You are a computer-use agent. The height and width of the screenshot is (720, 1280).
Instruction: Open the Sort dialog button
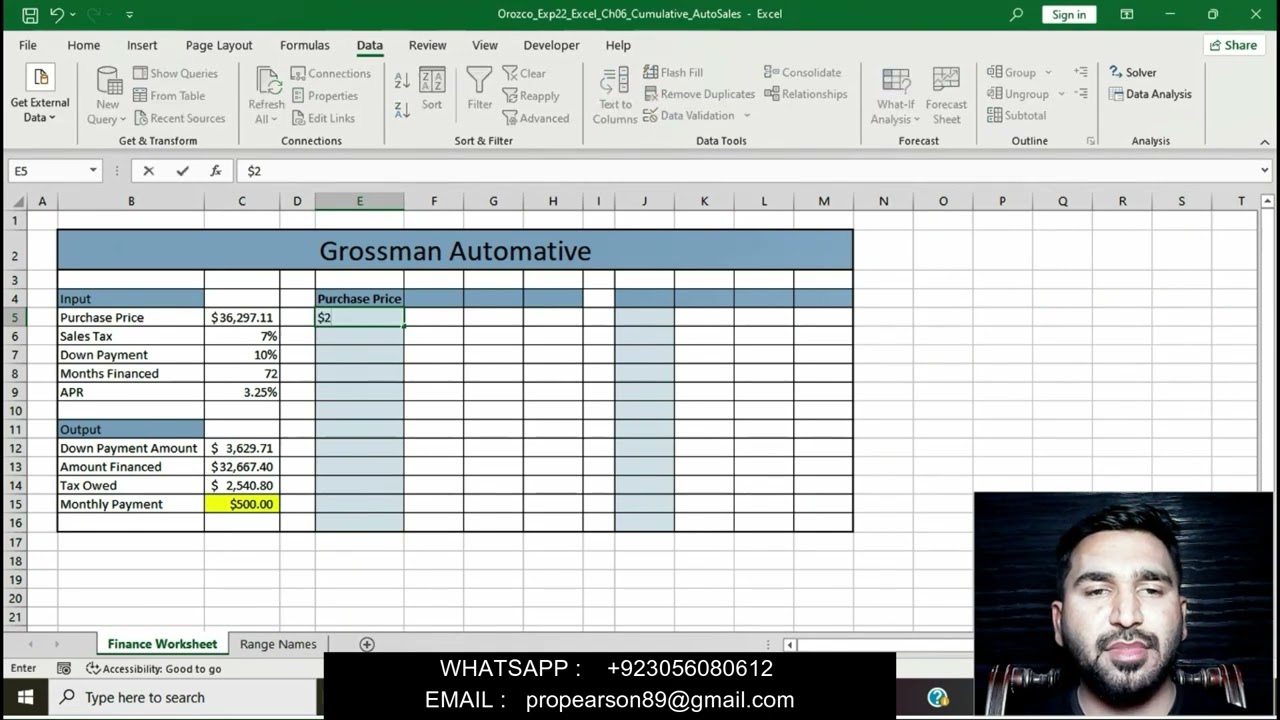point(432,88)
